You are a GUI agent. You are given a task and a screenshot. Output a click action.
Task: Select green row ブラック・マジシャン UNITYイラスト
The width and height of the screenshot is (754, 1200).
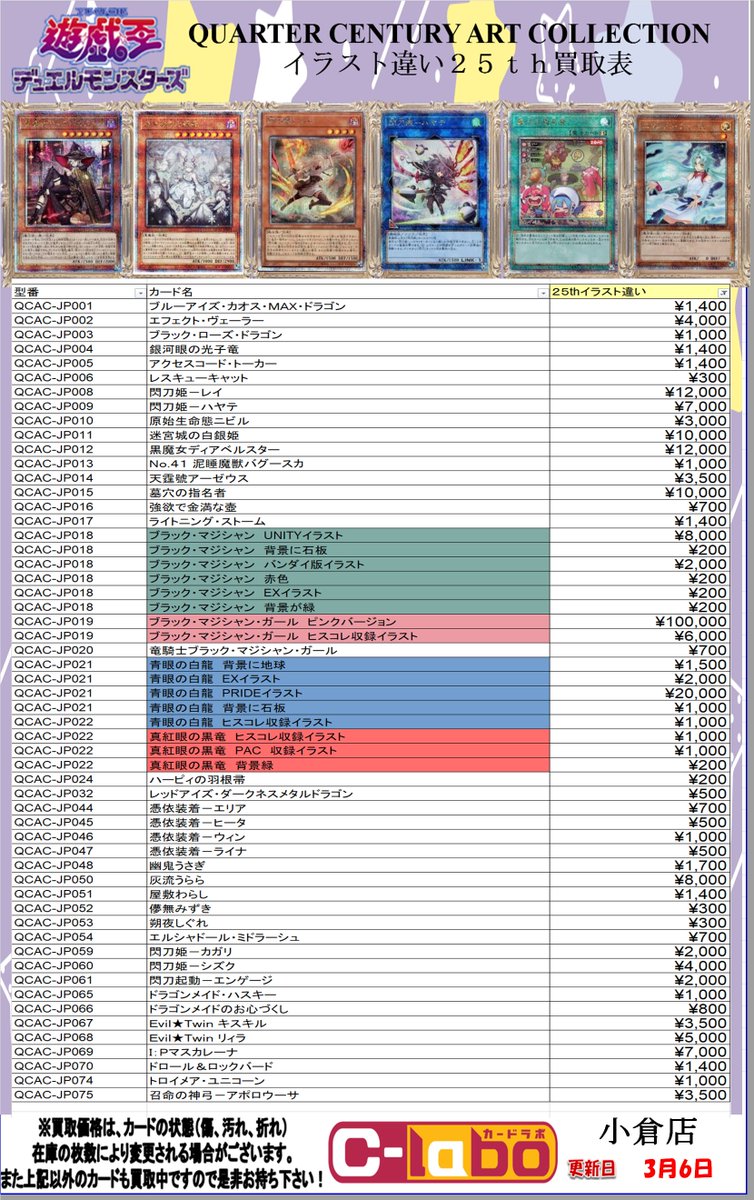347,536
